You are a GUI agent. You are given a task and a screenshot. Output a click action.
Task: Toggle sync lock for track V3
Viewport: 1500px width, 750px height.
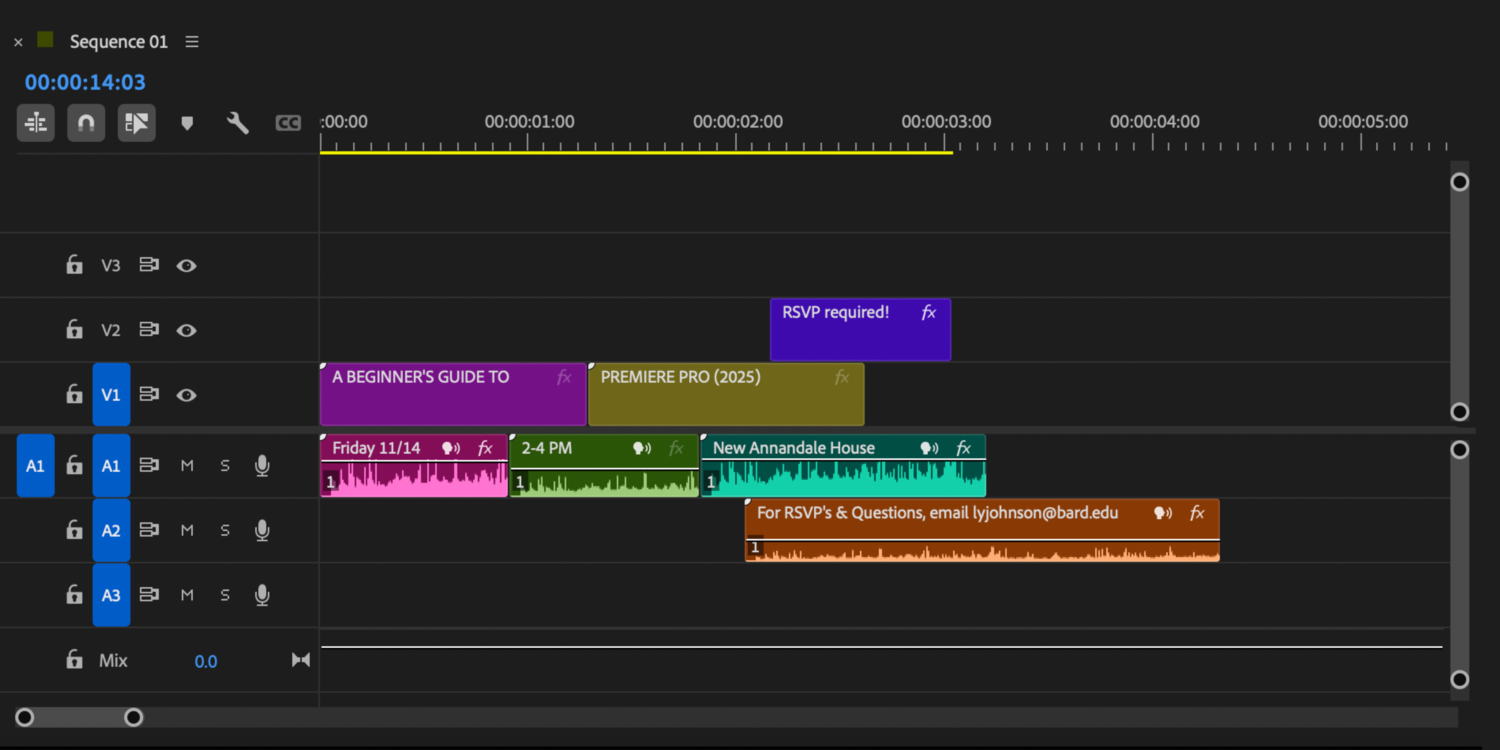149,266
